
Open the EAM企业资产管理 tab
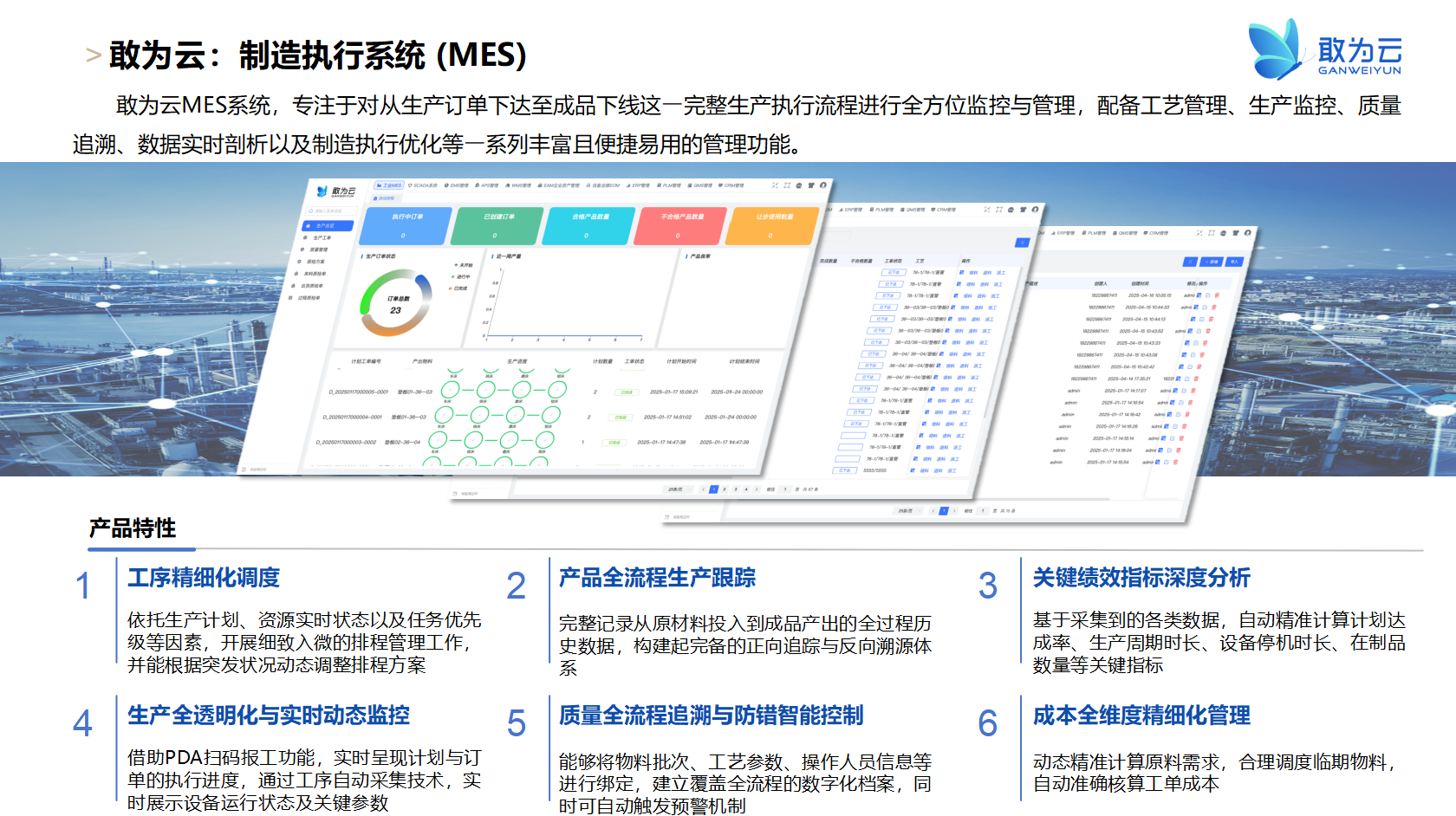point(558,185)
